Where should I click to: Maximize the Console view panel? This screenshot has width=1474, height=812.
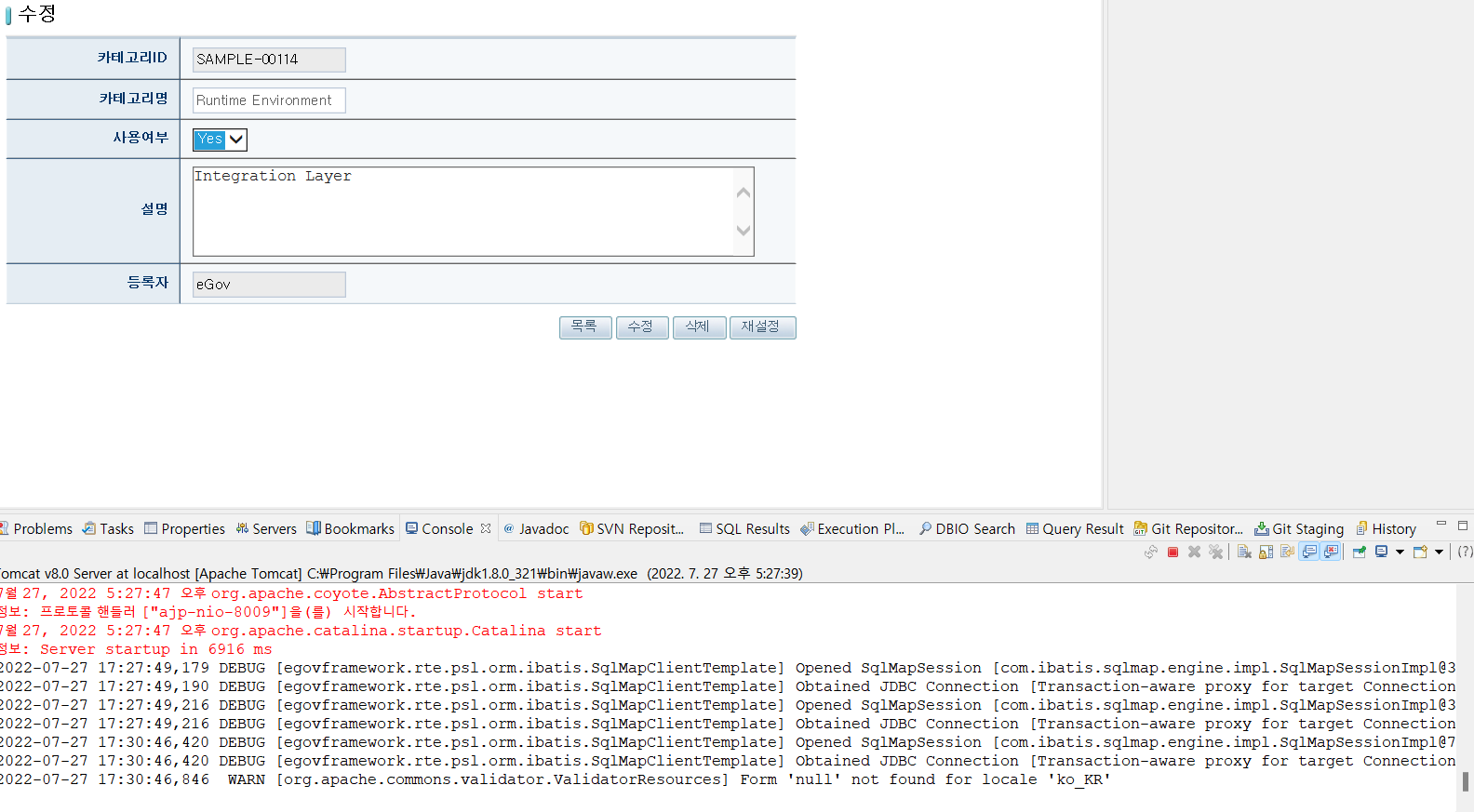[1463, 526]
